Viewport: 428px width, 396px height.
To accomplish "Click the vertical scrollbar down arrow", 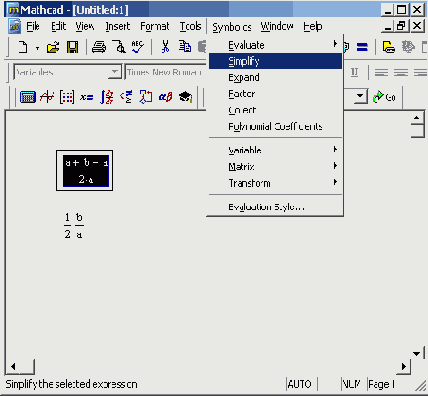I will (x=417, y=354).
